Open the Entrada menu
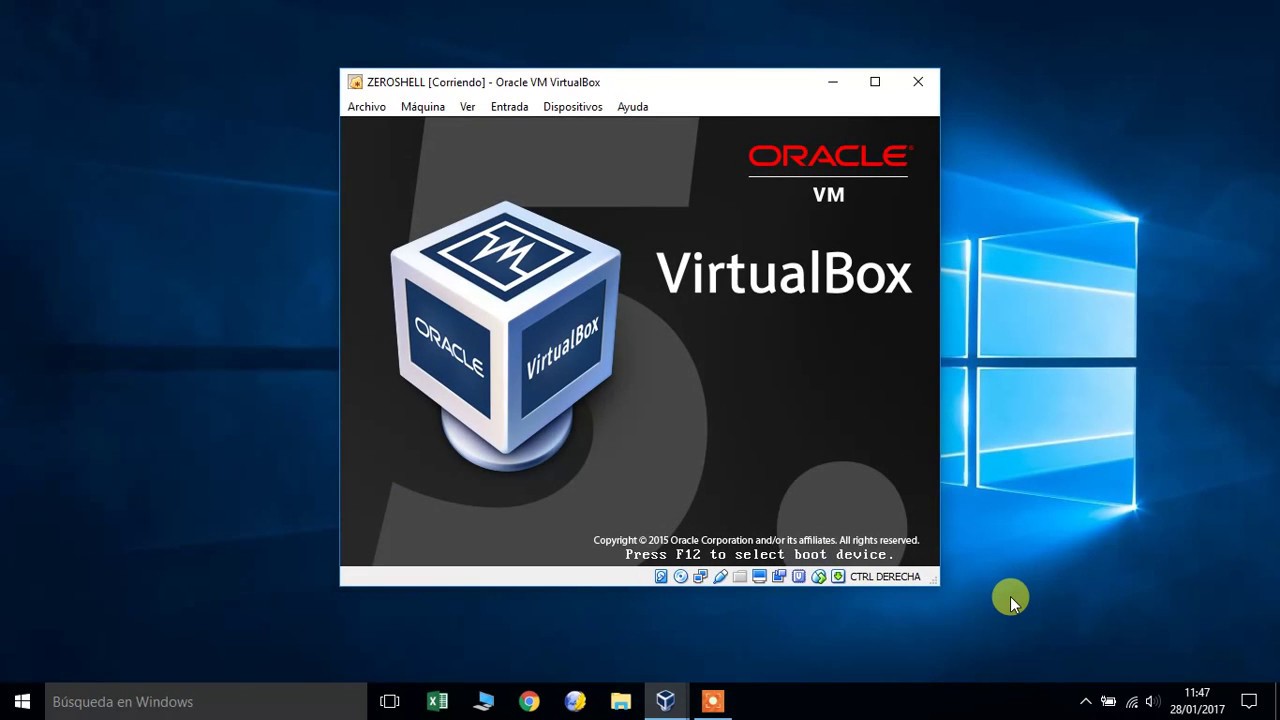Image resolution: width=1280 pixels, height=720 pixels. tap(509, 107)
